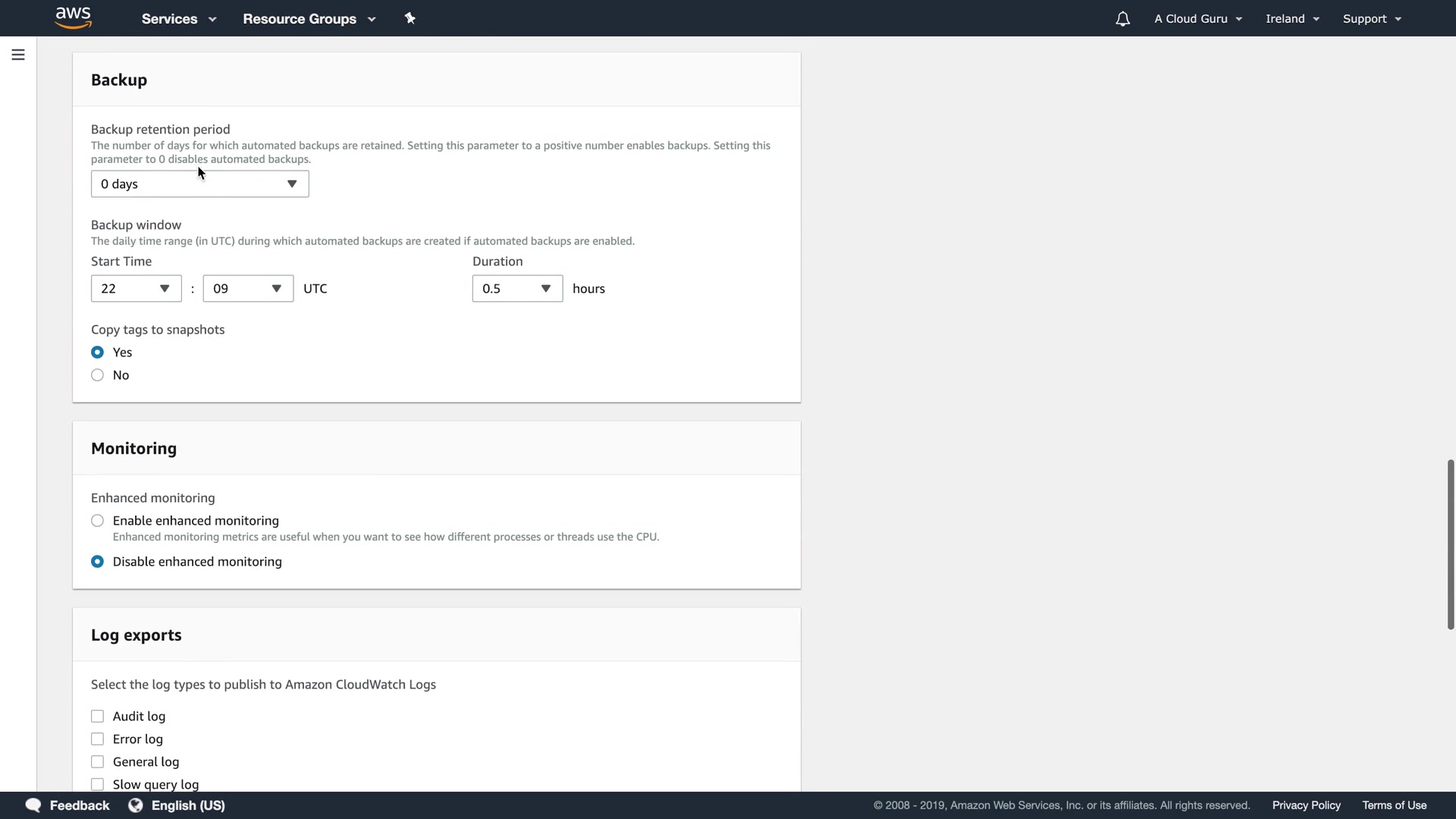Screen dimensions: 1456x819
Task: Click the pin shortcut icon
Action: (410, 18)
